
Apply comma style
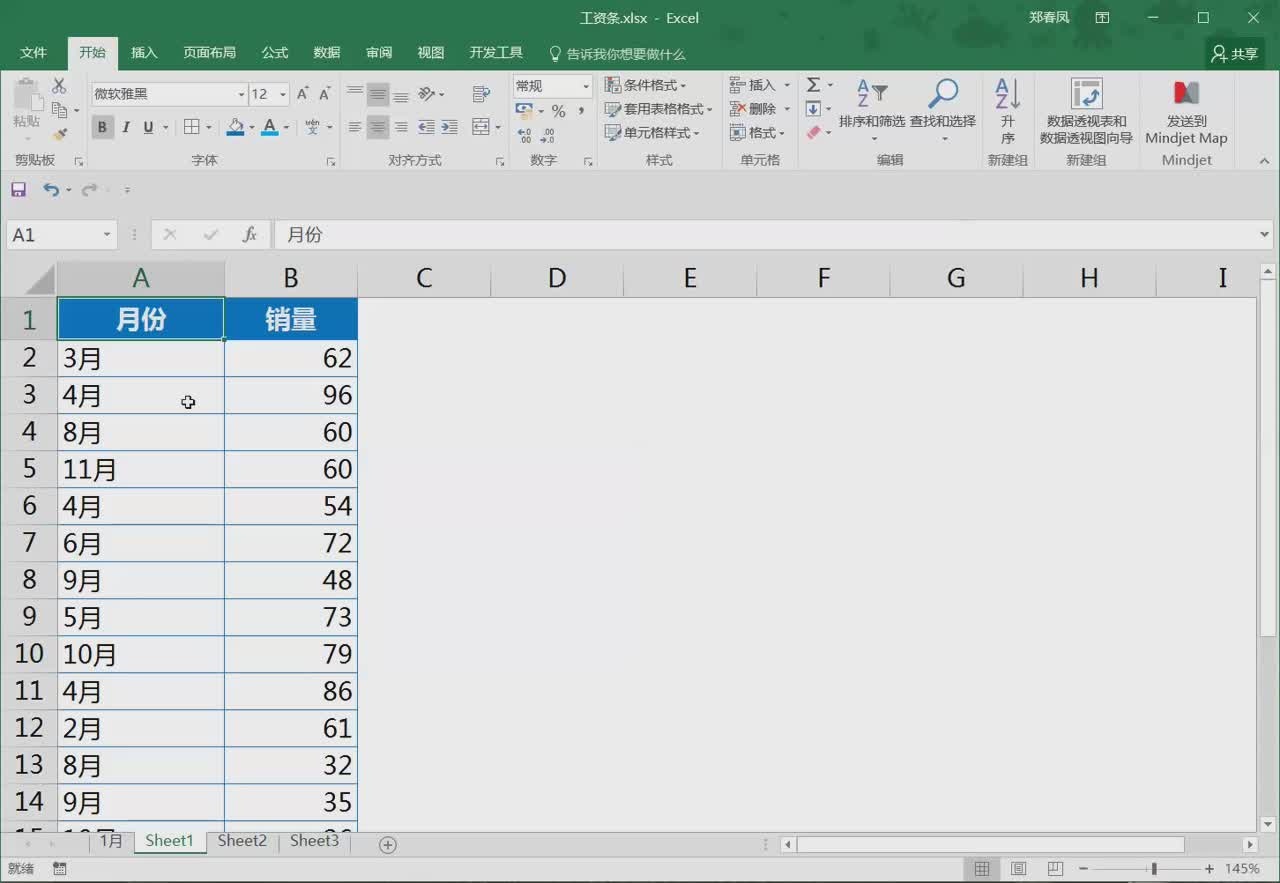pyautogui.click(x=581, y=111)
